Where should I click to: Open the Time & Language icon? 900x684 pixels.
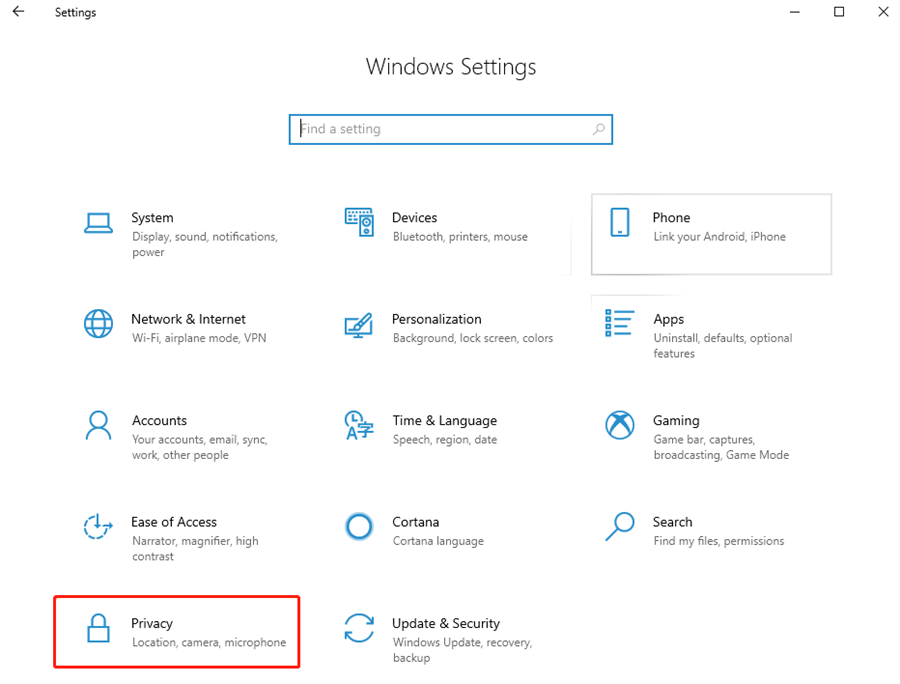click(x=359, y=425)
